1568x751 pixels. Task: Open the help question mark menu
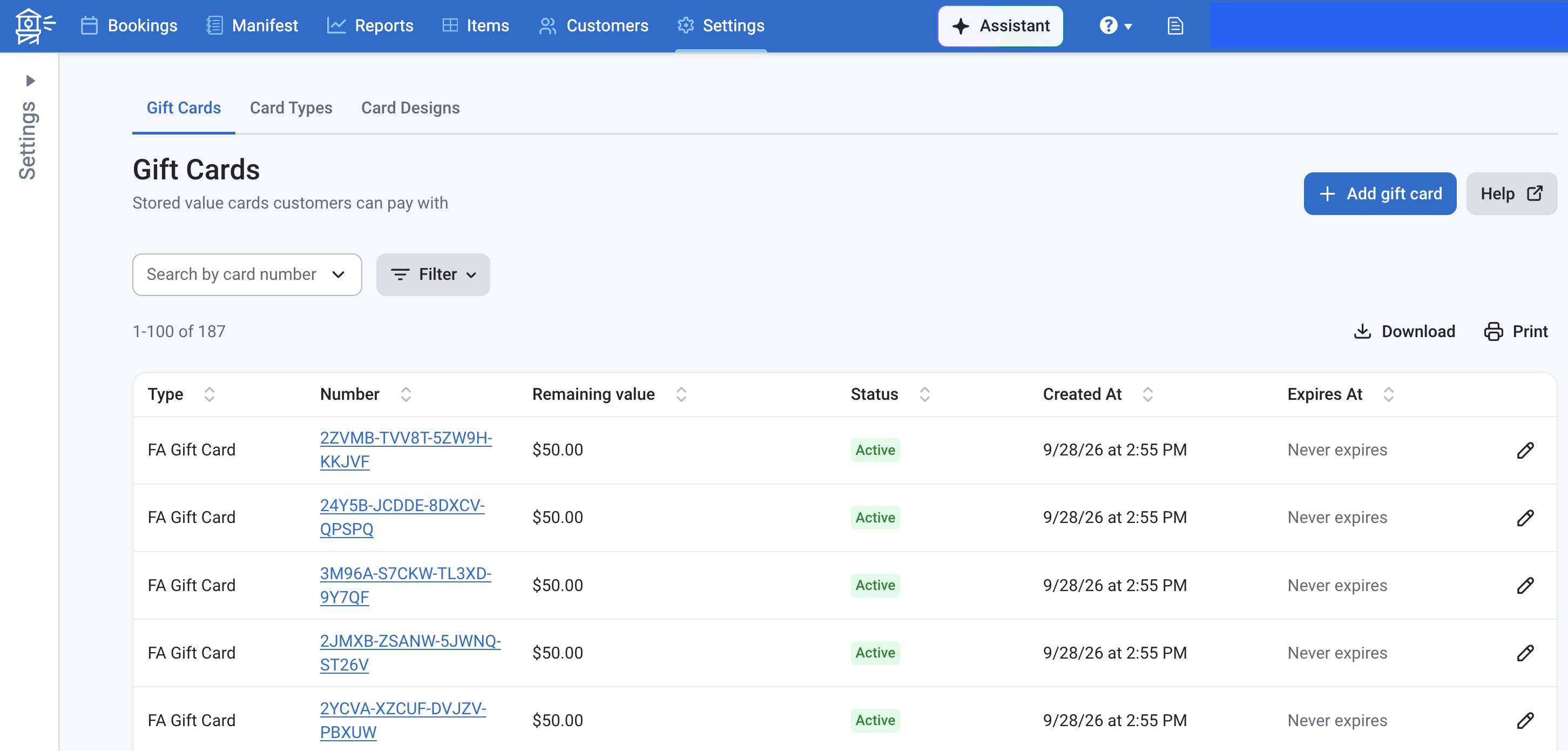tap(1115, 25)
